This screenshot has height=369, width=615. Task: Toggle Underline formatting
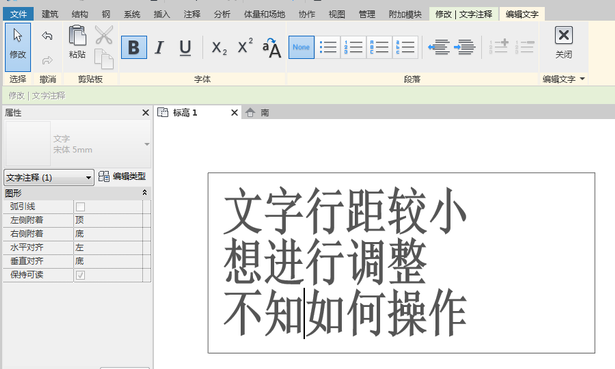point(185,47)
